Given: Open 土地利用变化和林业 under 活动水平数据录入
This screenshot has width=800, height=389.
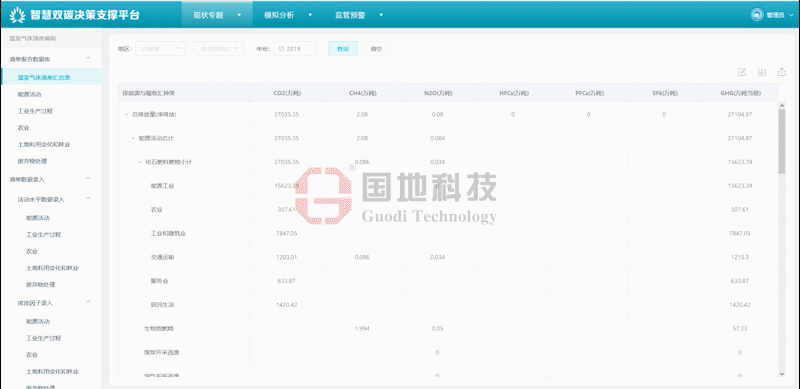Looking at the screenshot, I should tap(53, 268).
